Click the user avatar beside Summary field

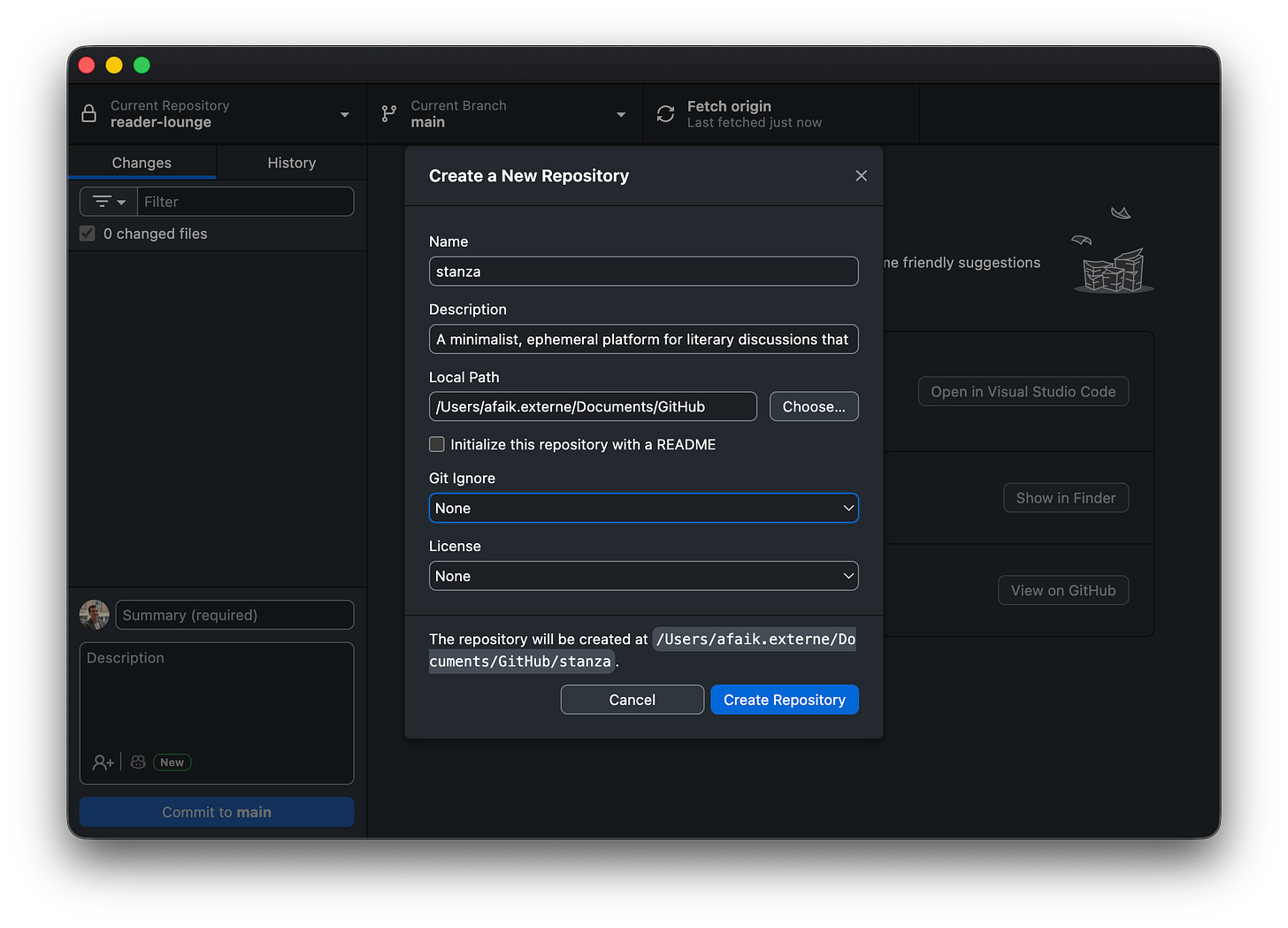[94, 614]
